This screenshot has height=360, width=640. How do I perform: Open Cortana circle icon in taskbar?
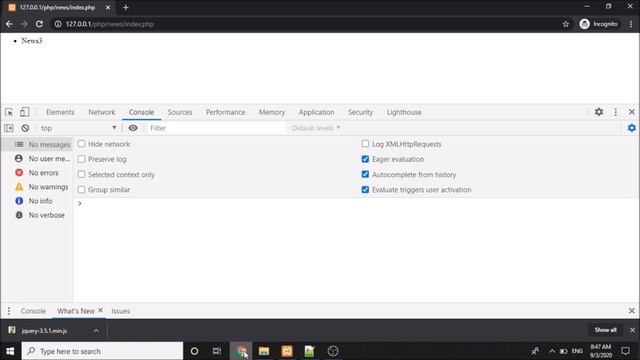(194, 351)
